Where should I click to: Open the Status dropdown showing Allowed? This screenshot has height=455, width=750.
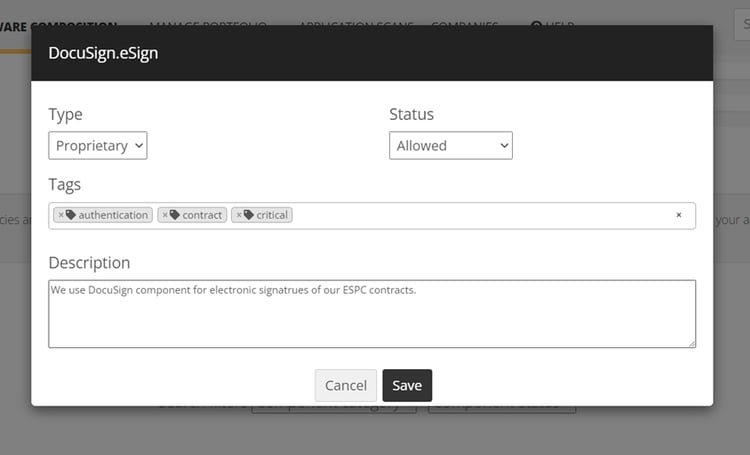(450, 146)
